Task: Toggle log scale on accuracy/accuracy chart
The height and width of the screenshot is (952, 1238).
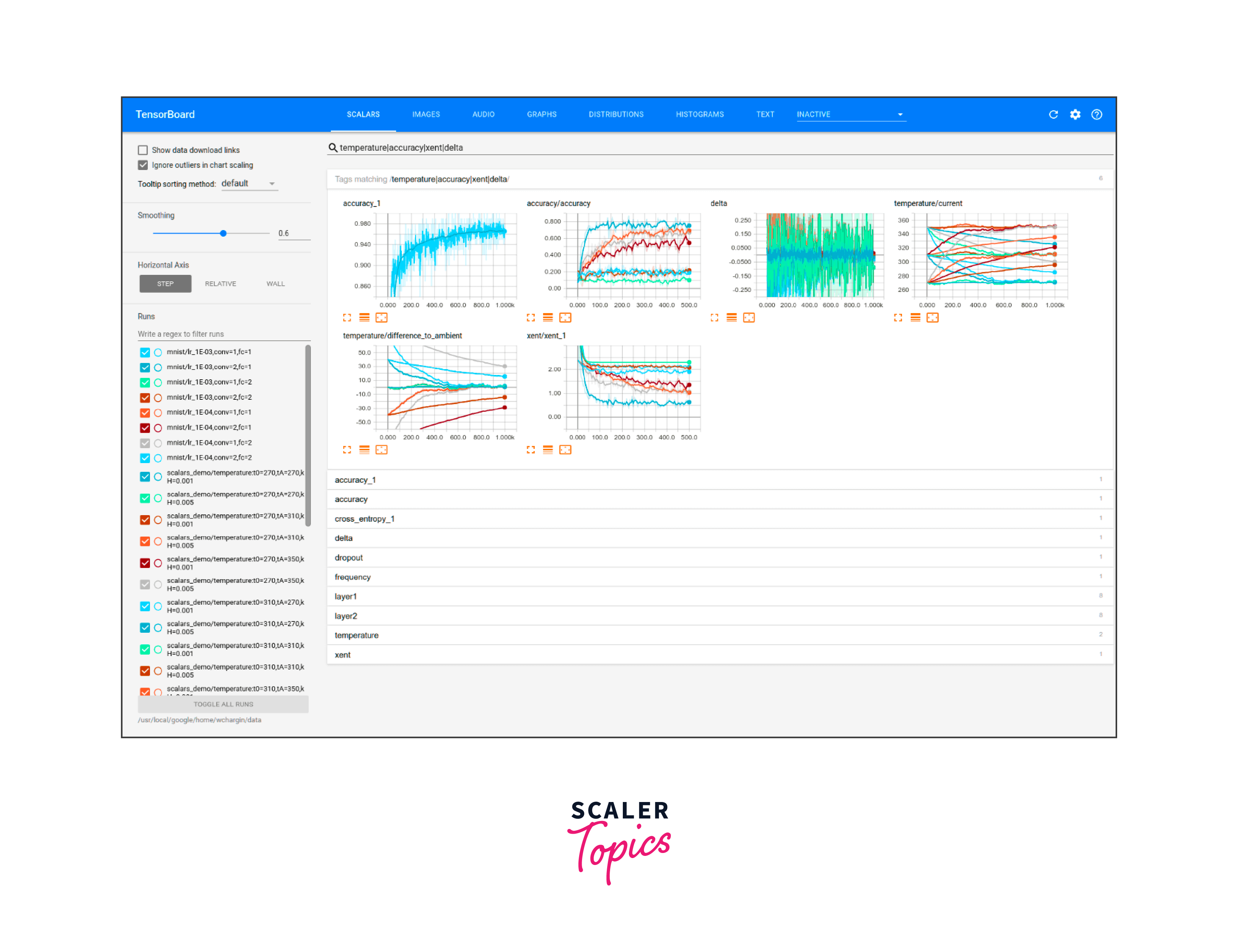Action: pyautogui.click(x=547, y=318)
